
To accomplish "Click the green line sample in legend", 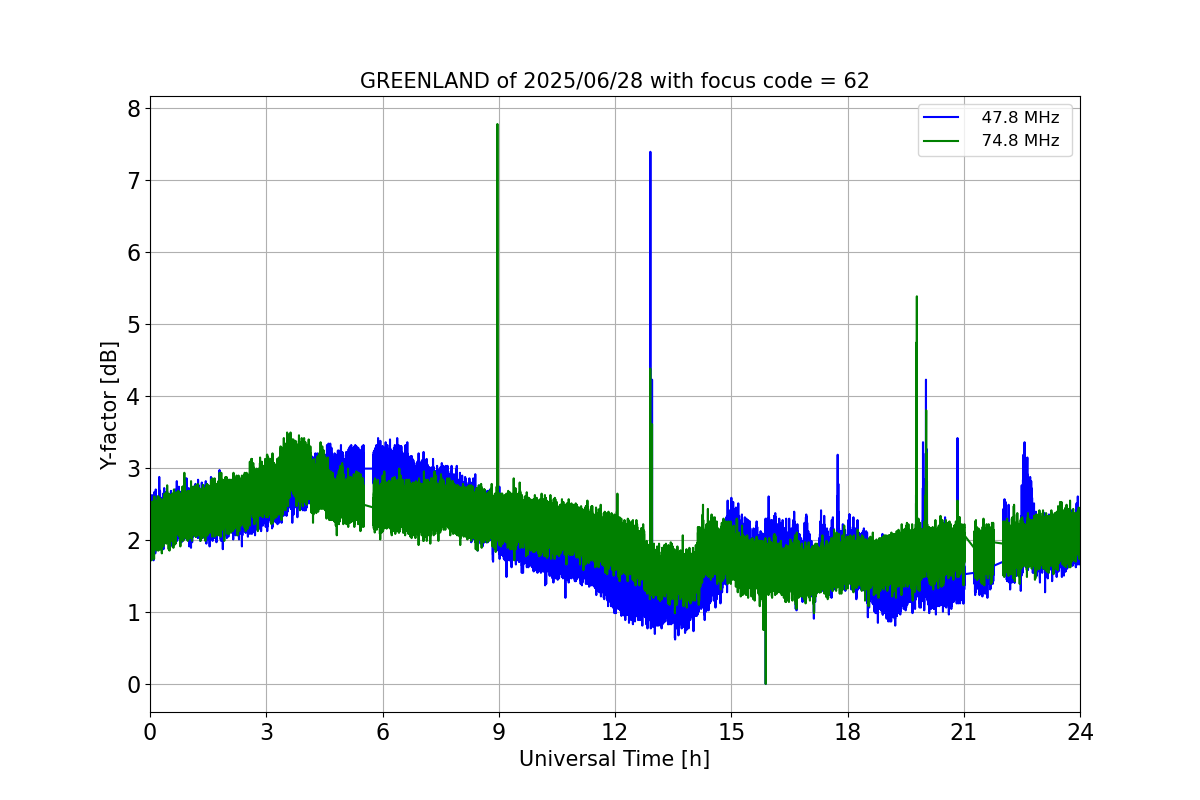I will pyautogui.click(x=942, y=141).
